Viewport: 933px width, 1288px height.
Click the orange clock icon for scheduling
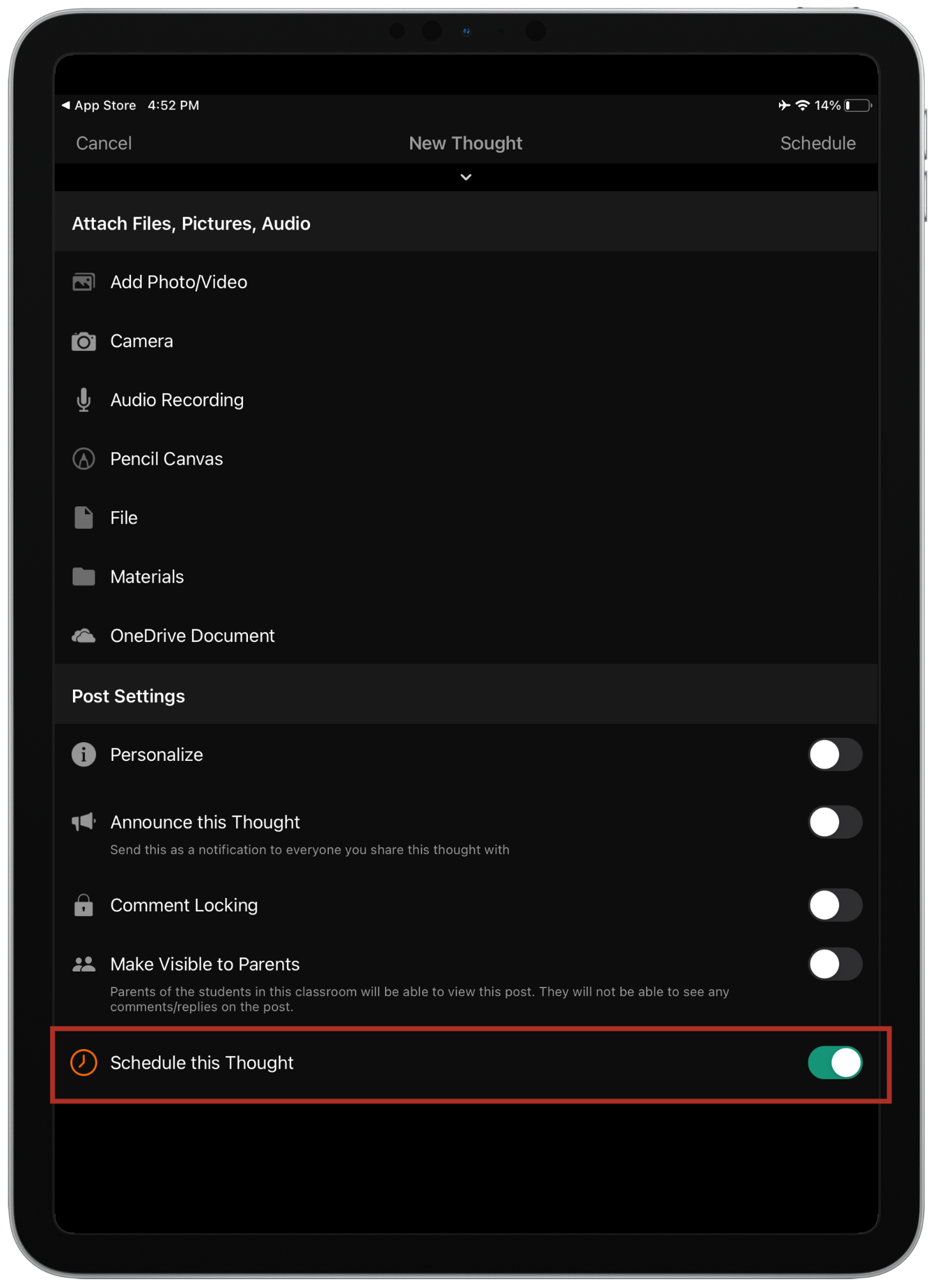pos(84,1063)
